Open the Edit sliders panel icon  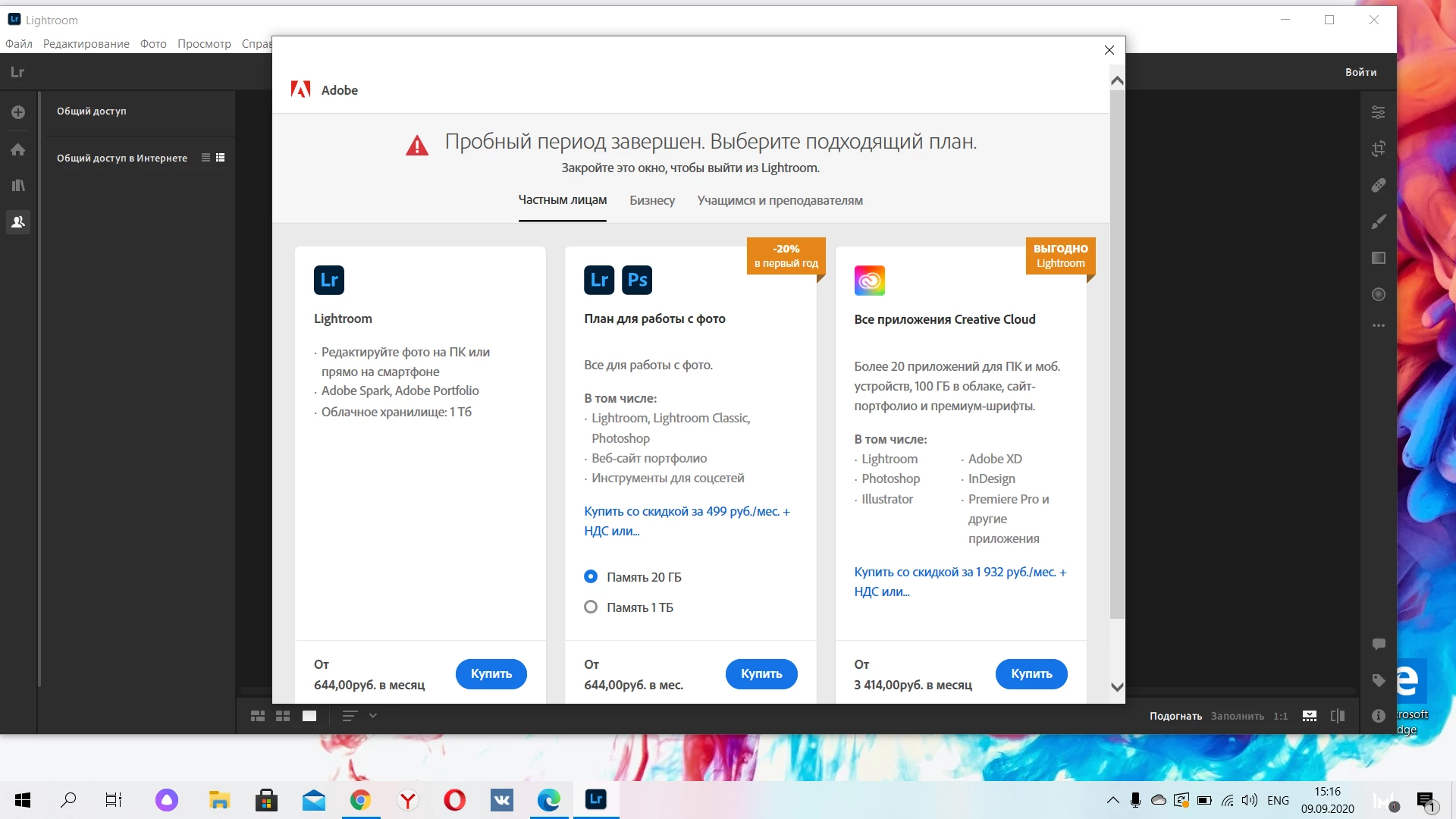point(1379,112)
